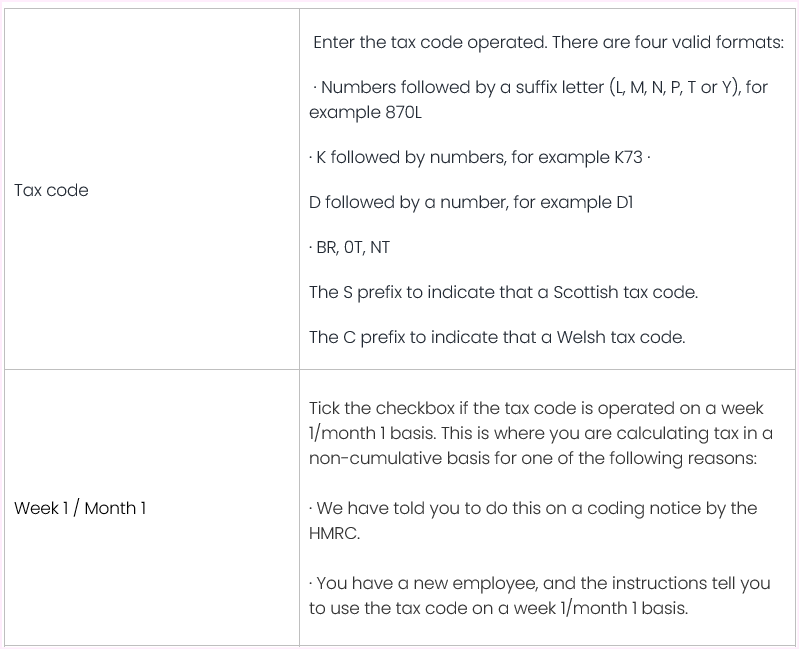Image resolution: width=799 pixels, height=649 pixels.
Task: Click the word "HMRC."
Action: (334, 533)
